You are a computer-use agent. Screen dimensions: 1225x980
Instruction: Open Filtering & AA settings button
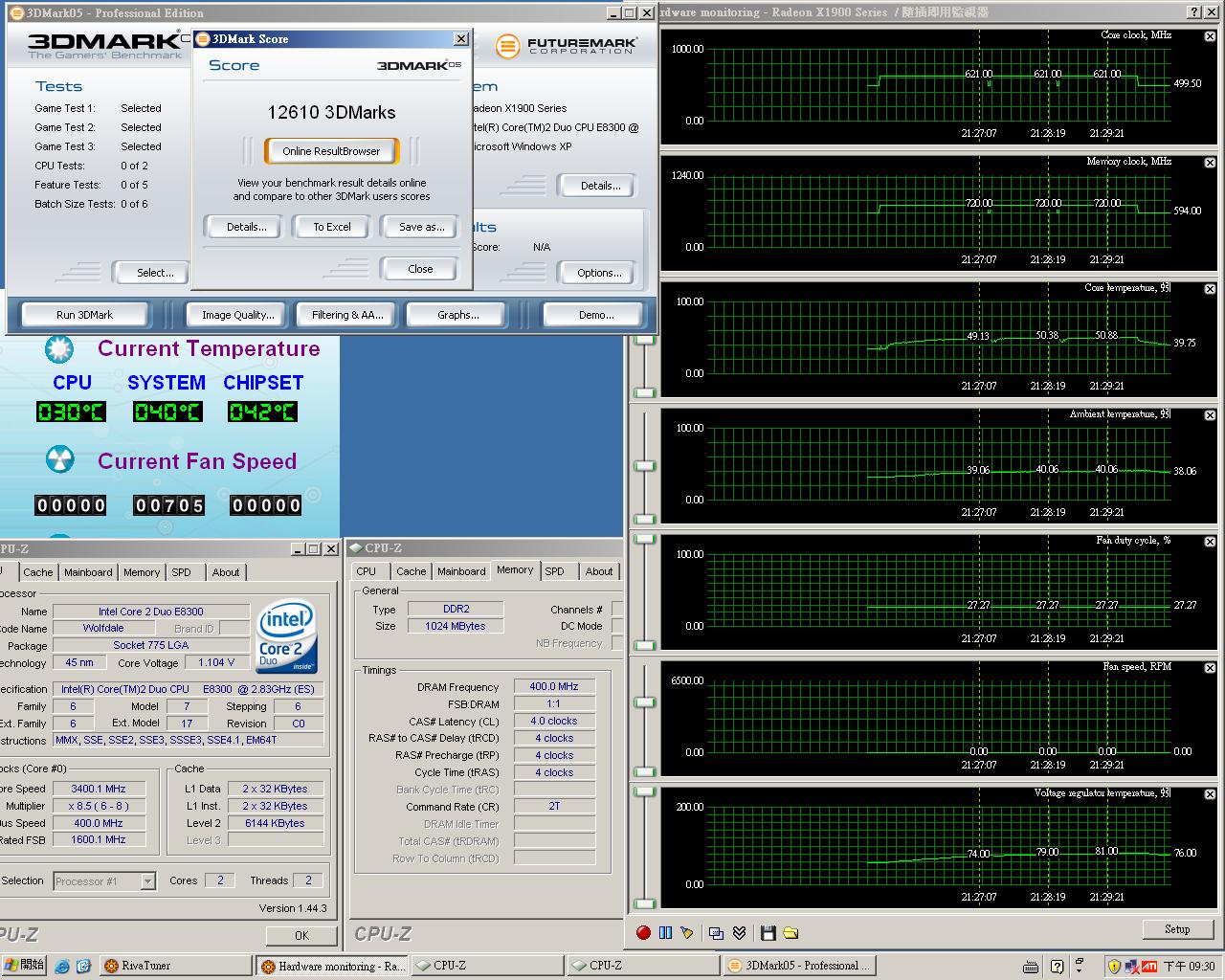click(x=347, y=315)
